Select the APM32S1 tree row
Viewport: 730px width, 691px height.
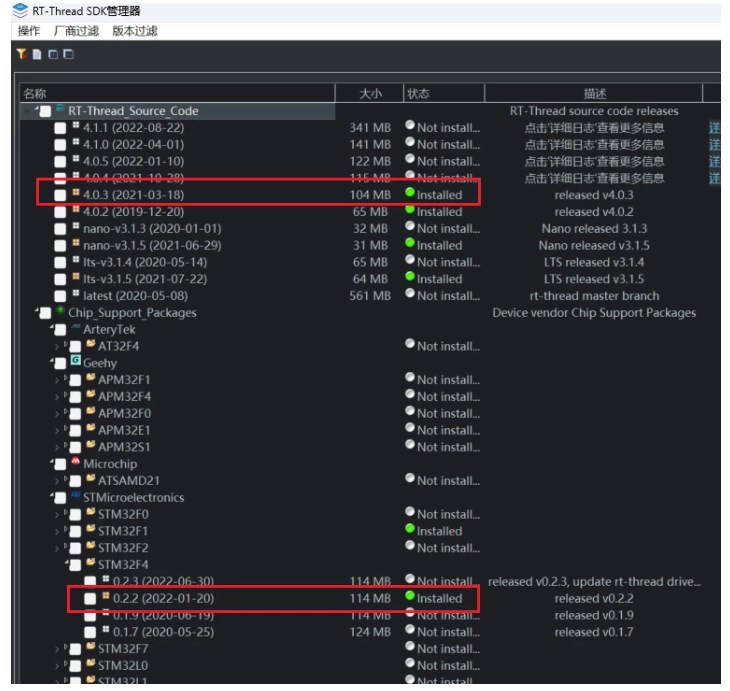[124, 447]
